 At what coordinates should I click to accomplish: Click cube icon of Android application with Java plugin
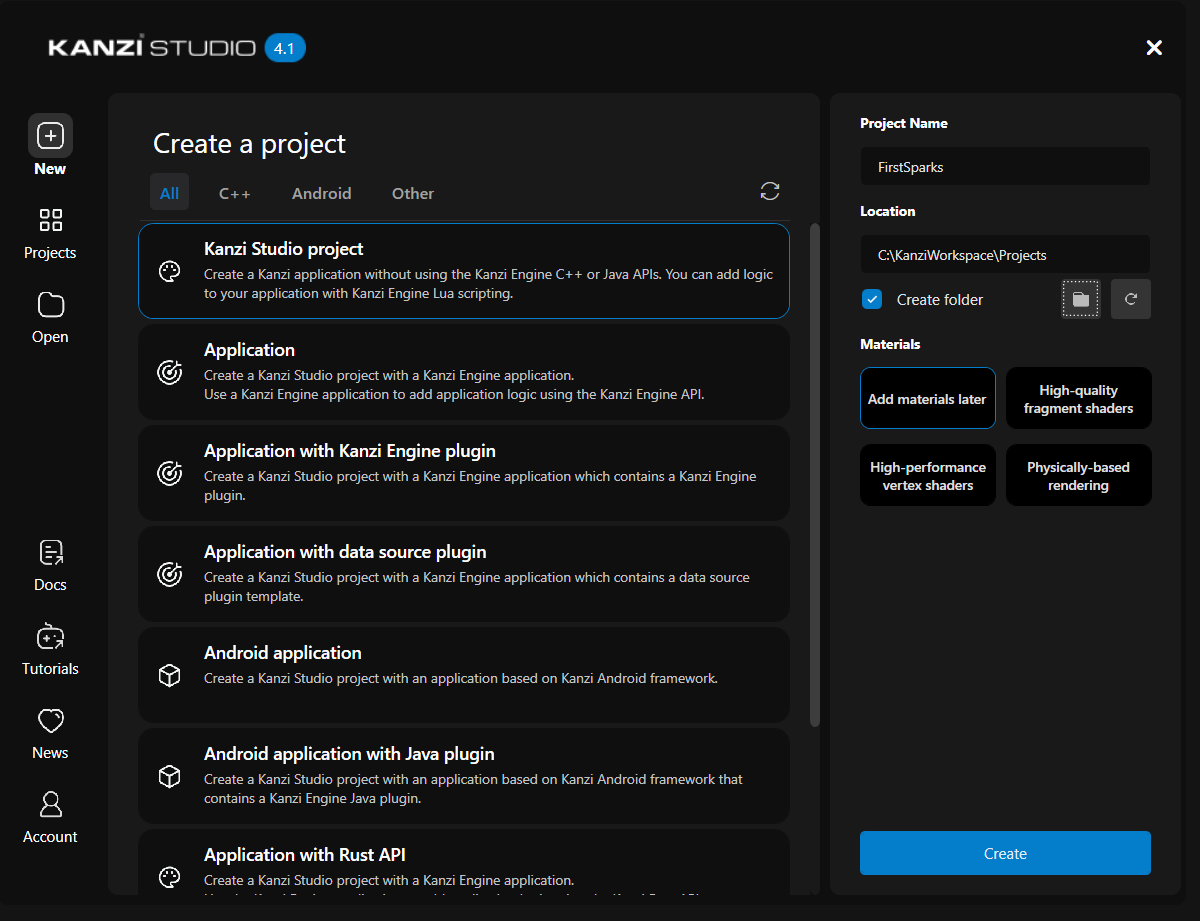[170, 776]
